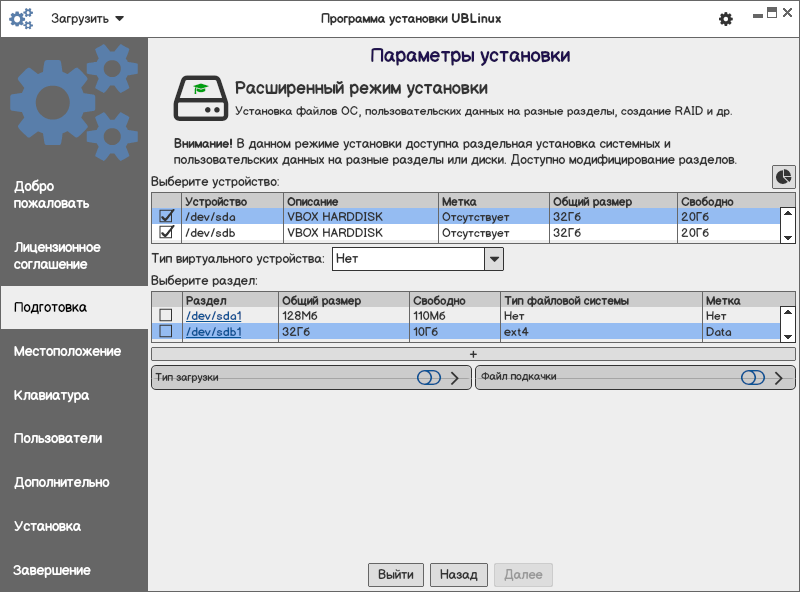800x592 pixels.
Task: Open the /dev/sdb1 partition link
Action: (214, 332)
